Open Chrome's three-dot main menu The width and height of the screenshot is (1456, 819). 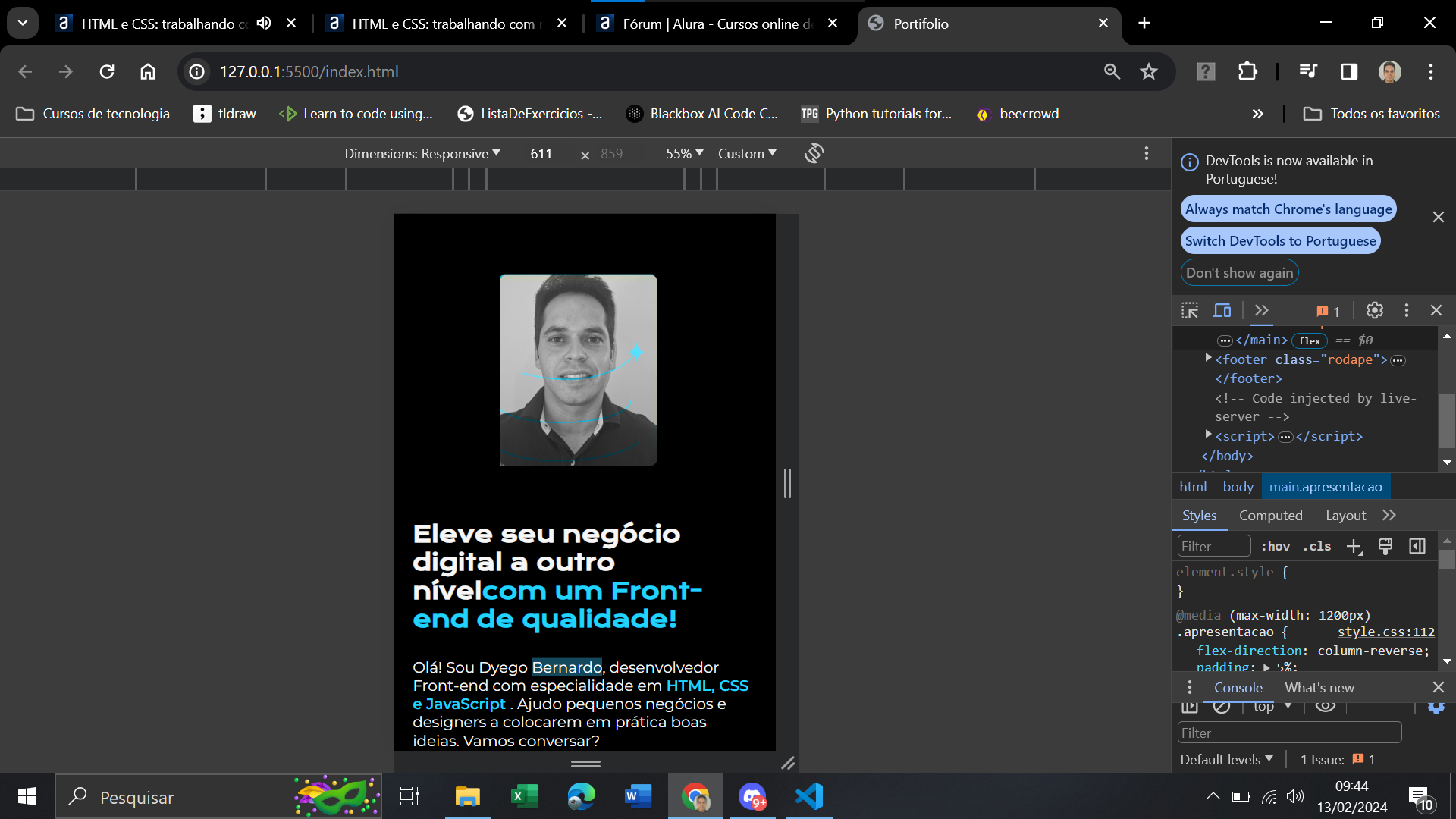[x=1431, y=72]
